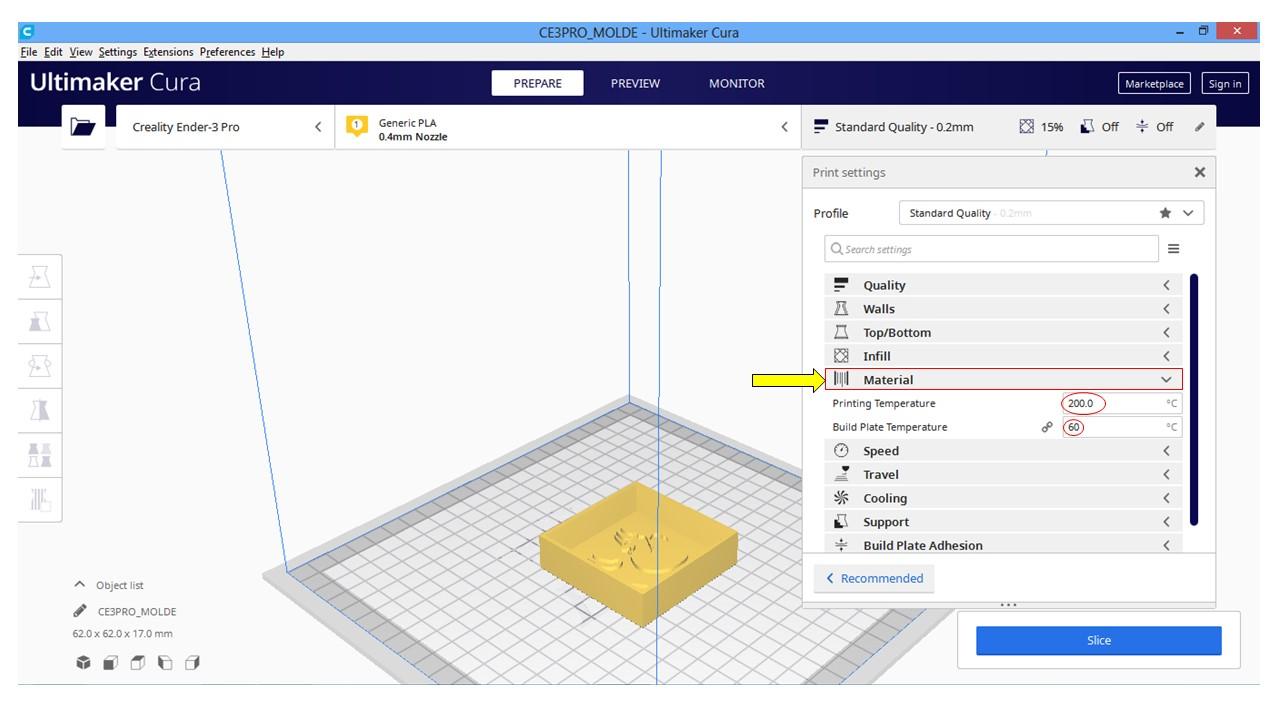Switch to right side view cube icon
Screen dimensions: 1280x720
click(192, 662)
